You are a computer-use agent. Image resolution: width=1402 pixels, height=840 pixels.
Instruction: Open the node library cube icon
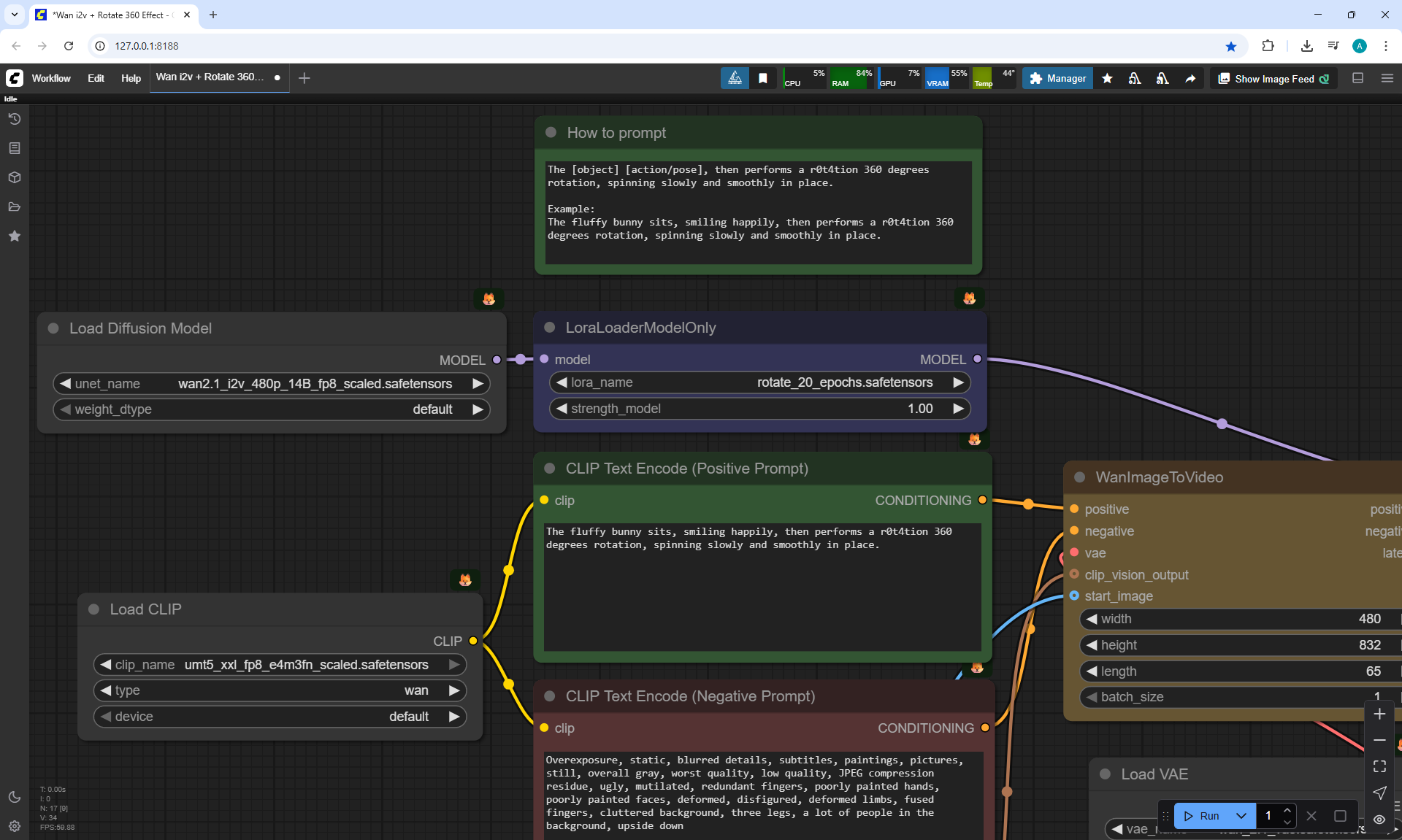tap(15, 177)
